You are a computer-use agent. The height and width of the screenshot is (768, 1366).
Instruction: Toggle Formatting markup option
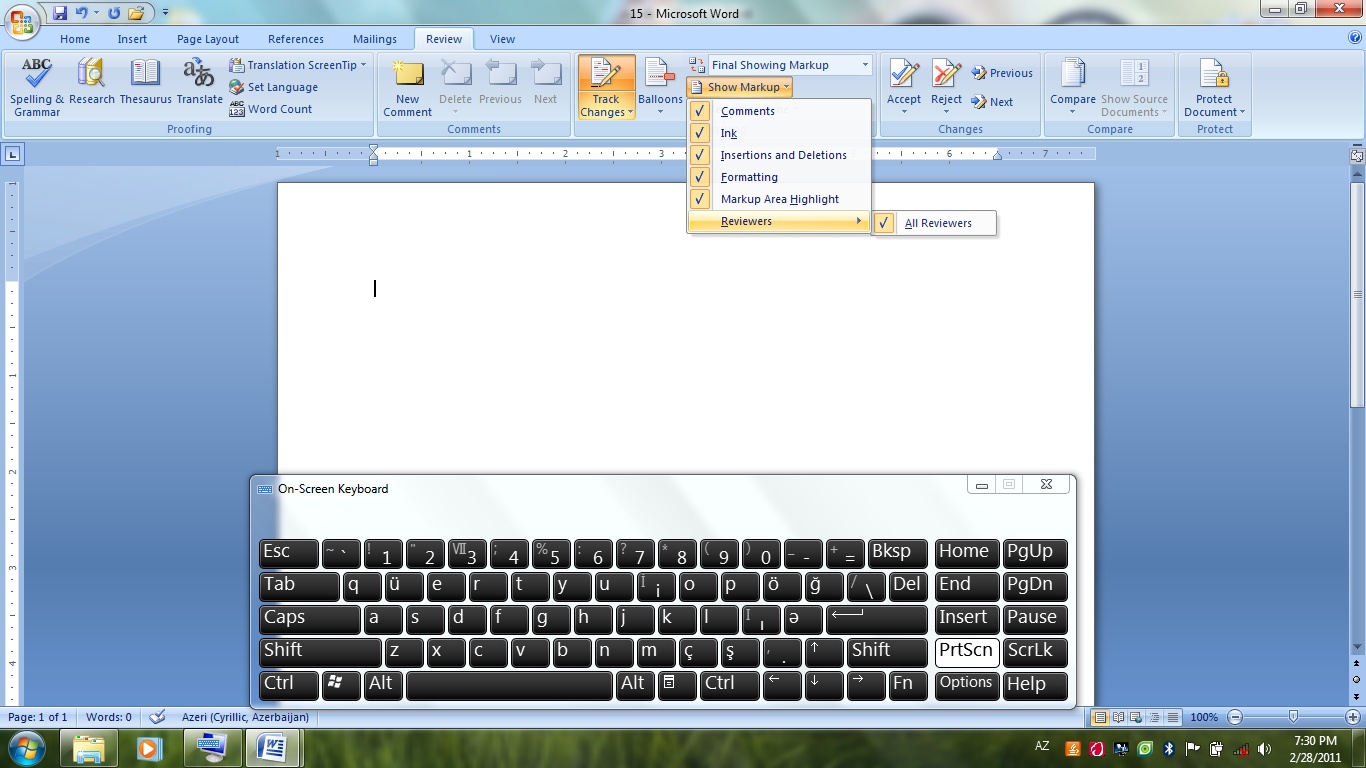(x=779, y=177)
